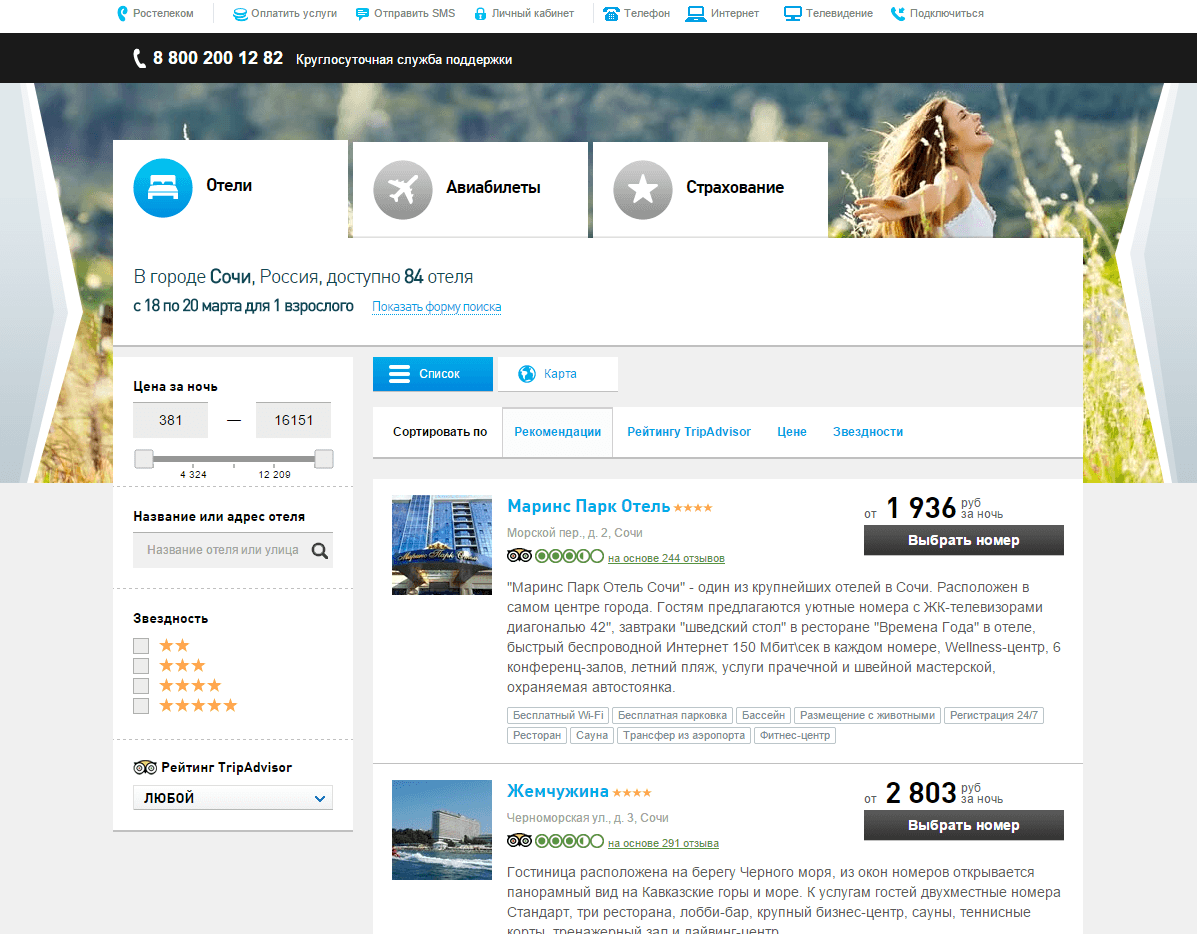Tick the two-star filter checkbox
Screen dimensions: 1197x934
click(x=140, y=646)
